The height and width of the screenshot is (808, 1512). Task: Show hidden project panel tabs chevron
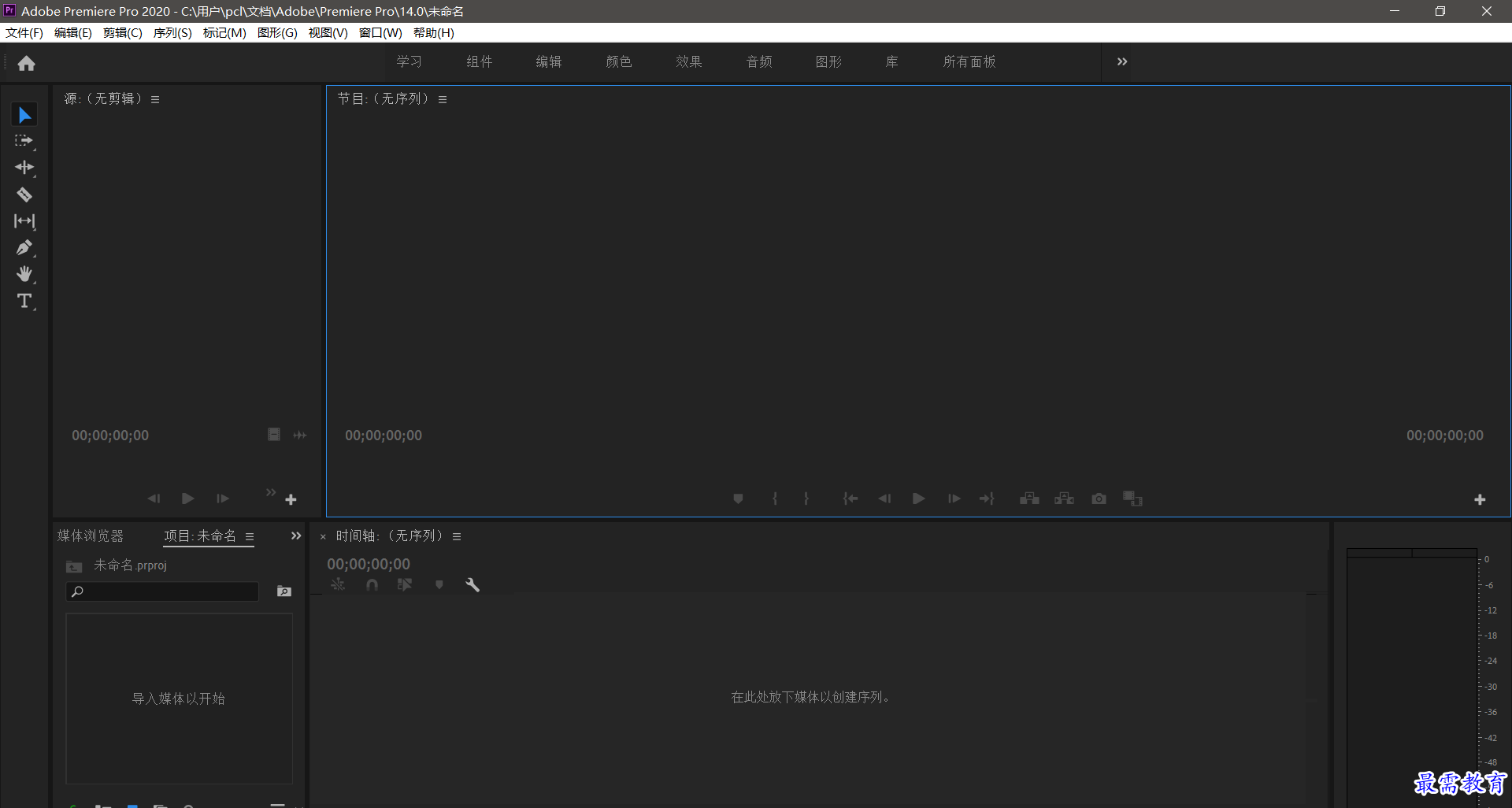[296, 536]
